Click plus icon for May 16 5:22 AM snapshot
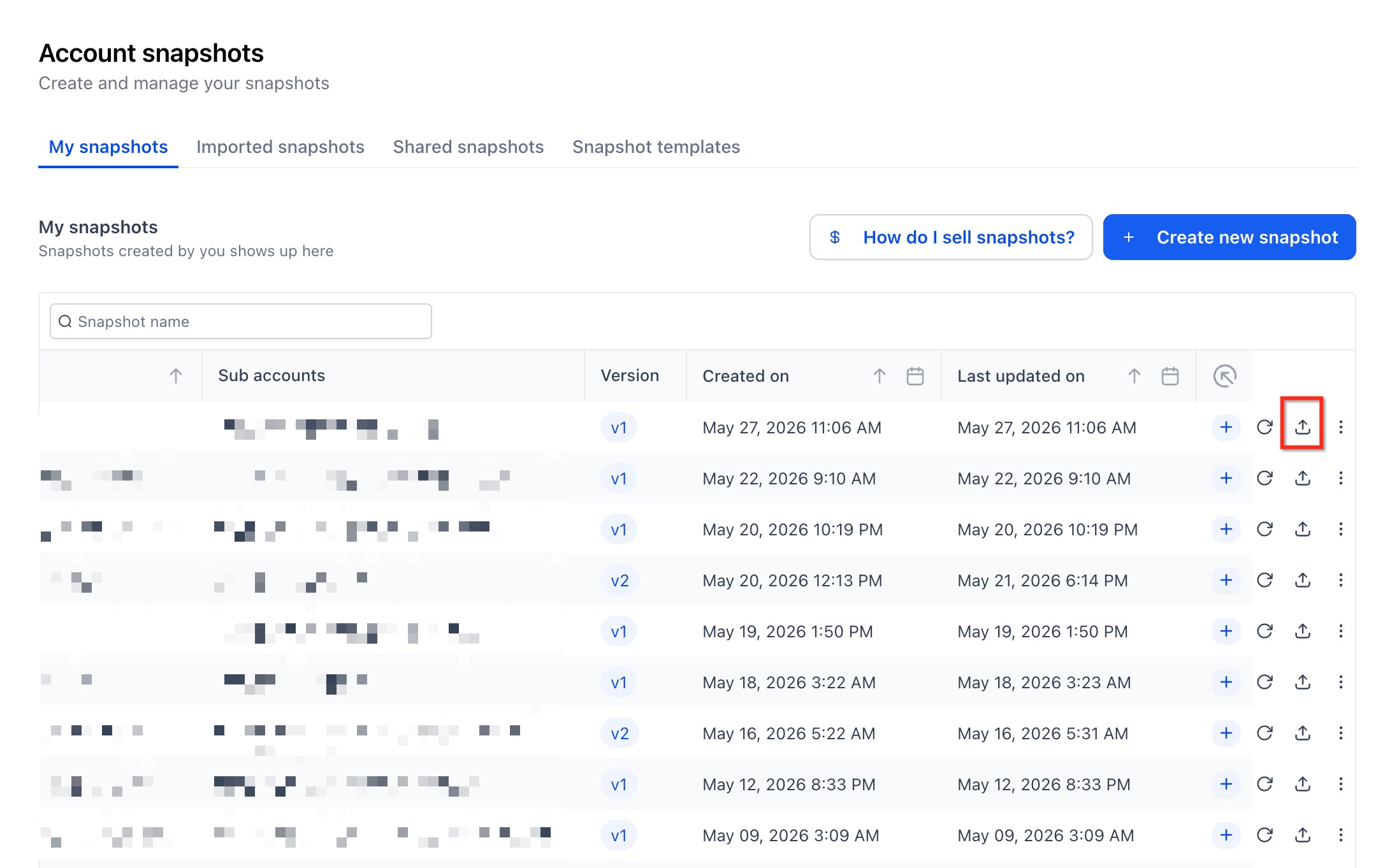 [1226, 733]
